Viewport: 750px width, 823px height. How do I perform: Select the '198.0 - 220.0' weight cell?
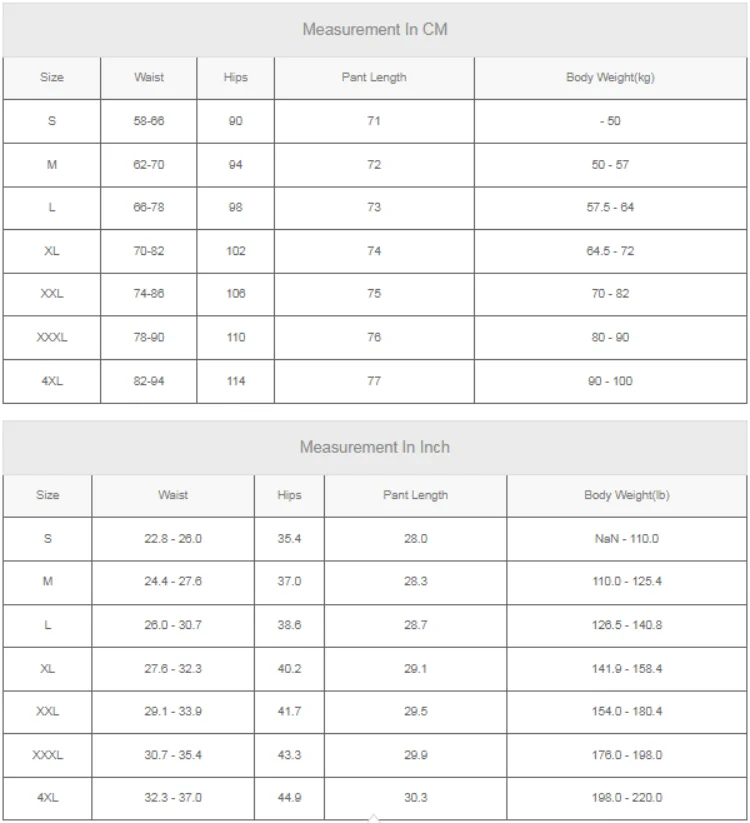click(627, 798)
